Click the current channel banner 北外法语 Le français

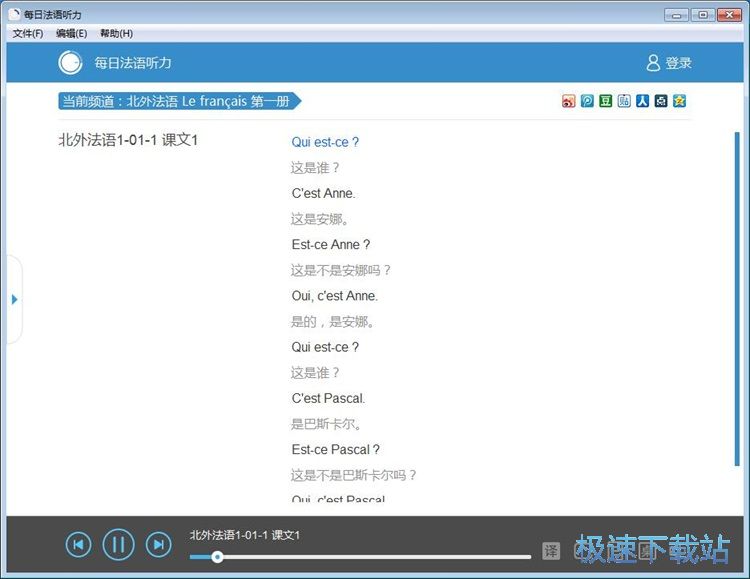179,101
